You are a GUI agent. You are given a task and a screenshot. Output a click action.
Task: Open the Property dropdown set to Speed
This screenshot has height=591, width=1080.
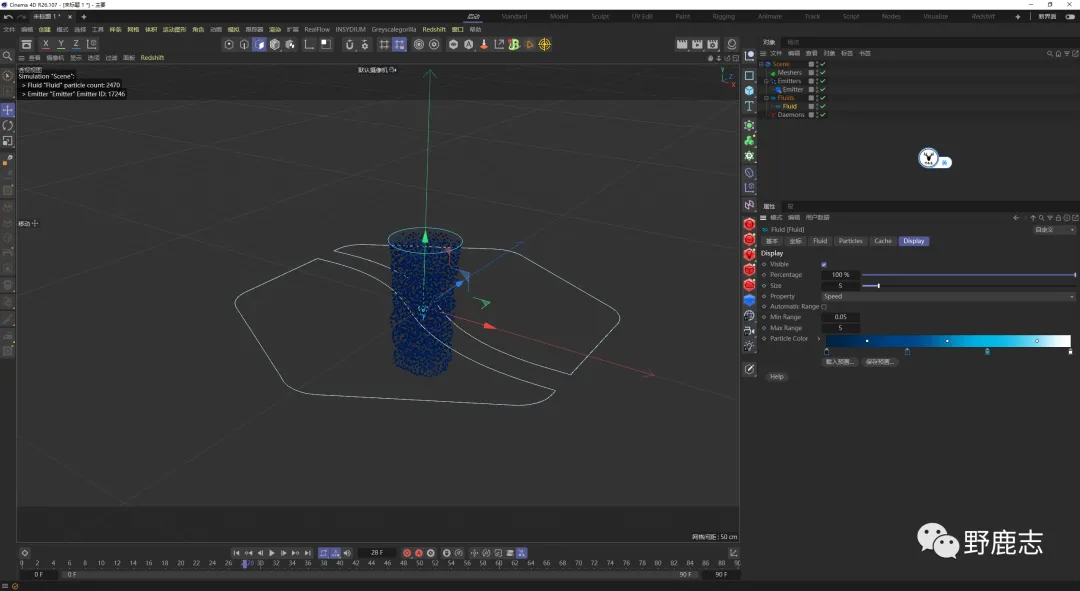click(948, 296)
